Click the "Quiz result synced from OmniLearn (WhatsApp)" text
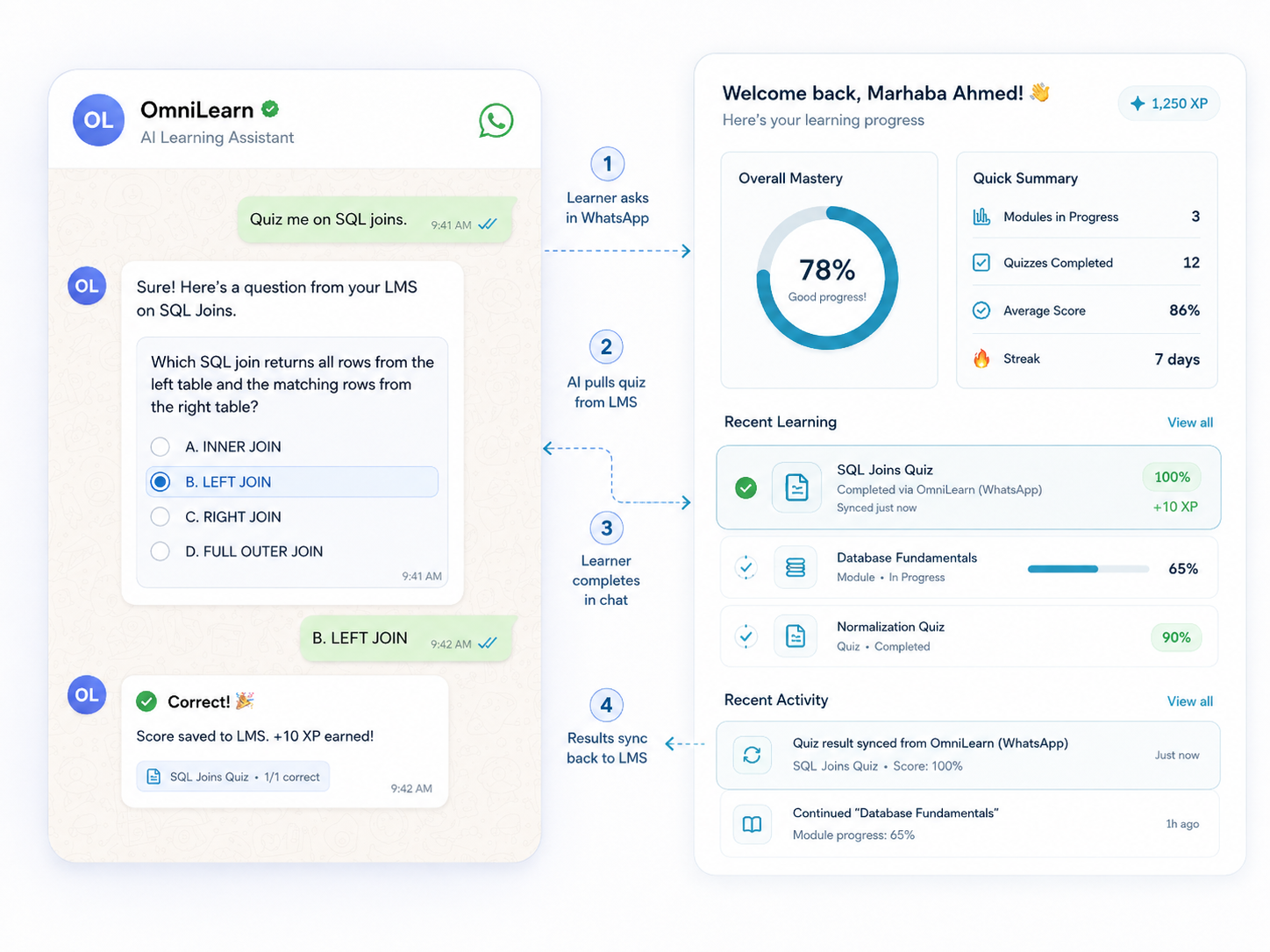Image resolution: width=1270 pixels, height=952 pixels. [931, 743]
